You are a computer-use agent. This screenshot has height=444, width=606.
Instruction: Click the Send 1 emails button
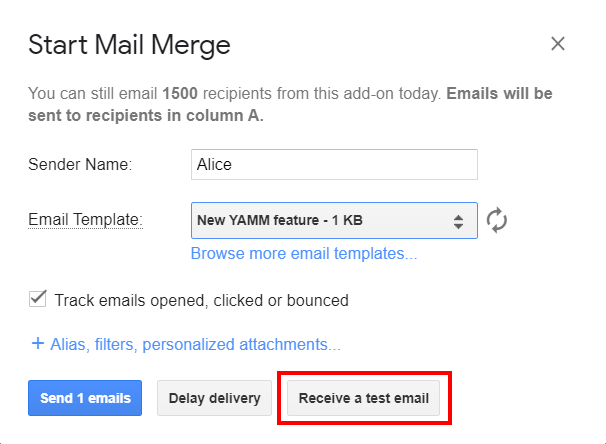[85, 398]
